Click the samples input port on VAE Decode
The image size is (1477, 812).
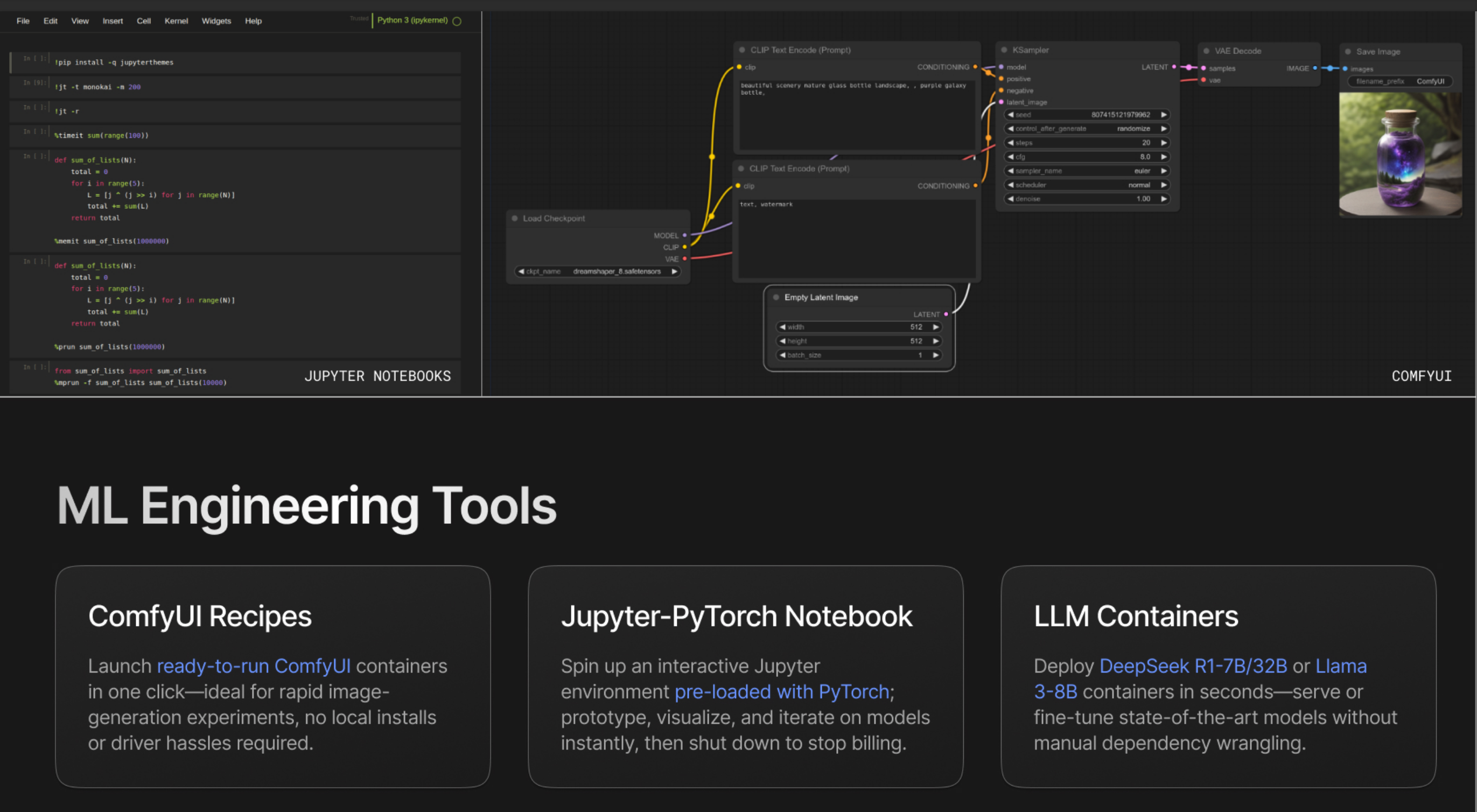[x=1203, y=68]
